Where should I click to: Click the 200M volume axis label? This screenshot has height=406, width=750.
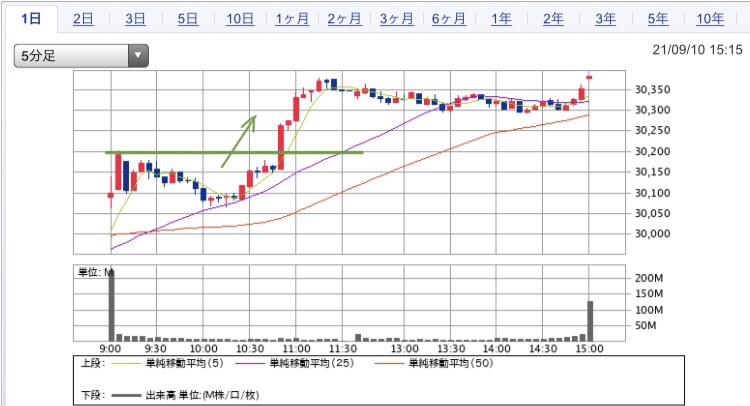tap(649, 278)
